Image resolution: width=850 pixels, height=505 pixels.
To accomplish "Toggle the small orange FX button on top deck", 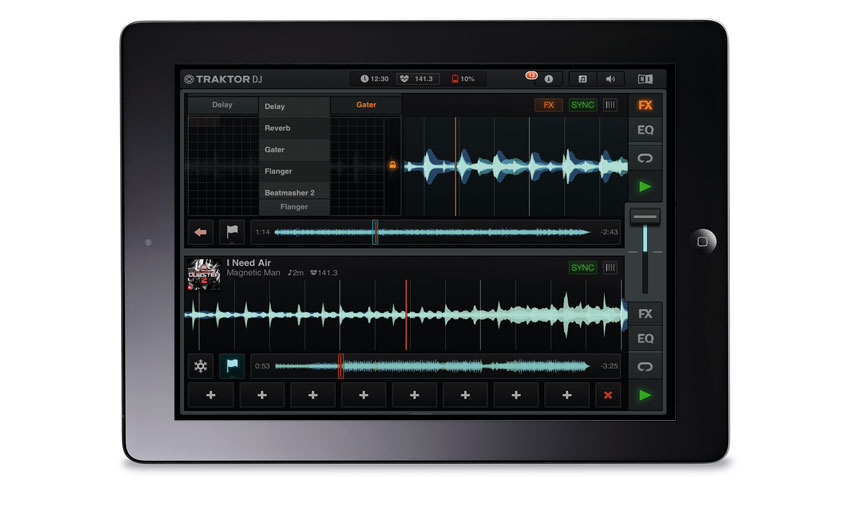I will tap(549, 105).
